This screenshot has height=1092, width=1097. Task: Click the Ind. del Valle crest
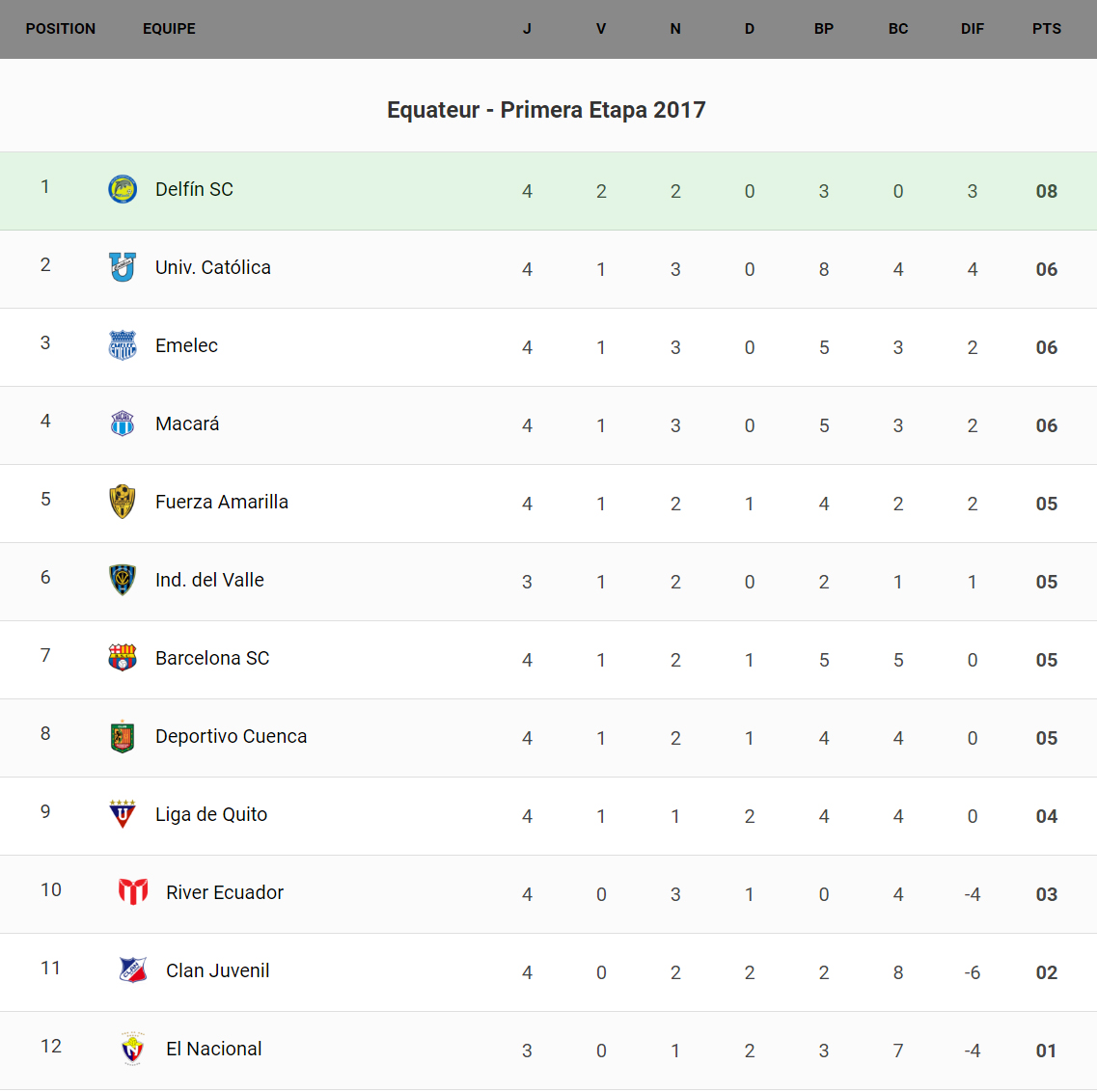pos(123,580)
